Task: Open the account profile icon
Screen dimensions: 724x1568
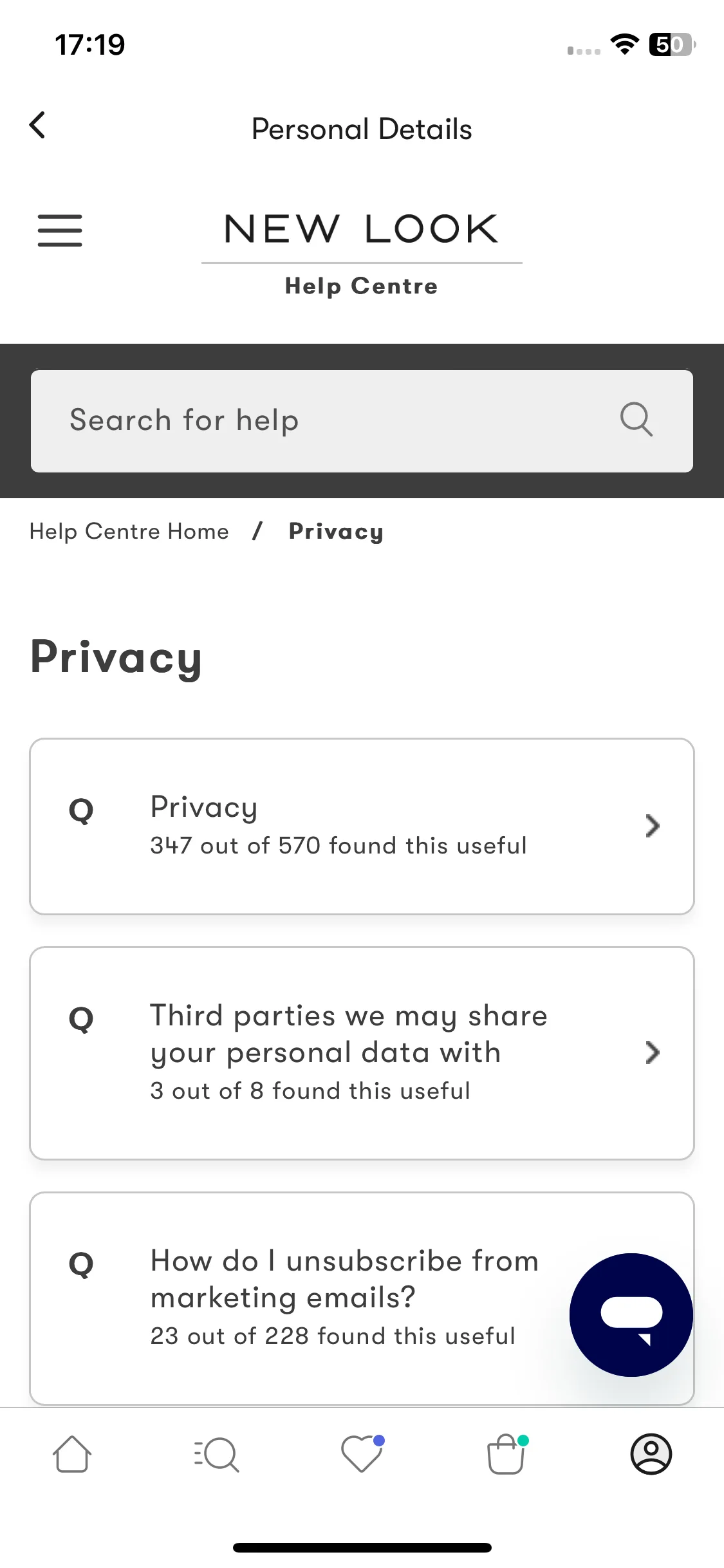Action: (651, 1454)
